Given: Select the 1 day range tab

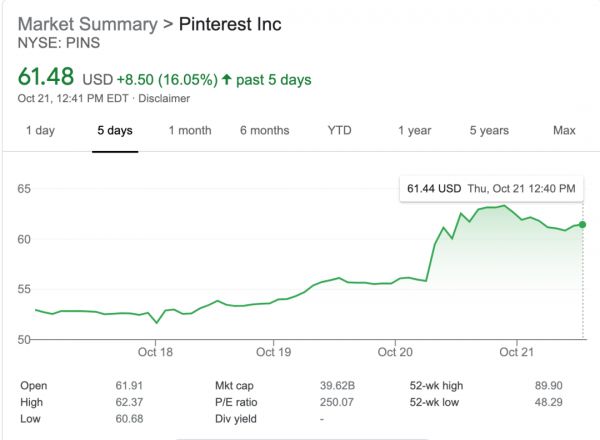Looking at the screenshot, I should click(x=40, y=131).
